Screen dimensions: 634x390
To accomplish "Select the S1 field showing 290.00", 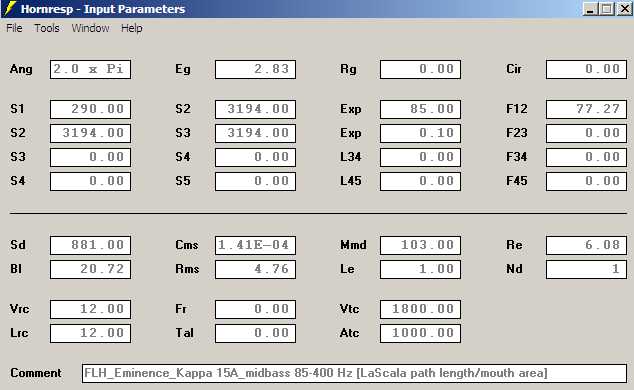I will pyautogui.click(x=91, y=110).
